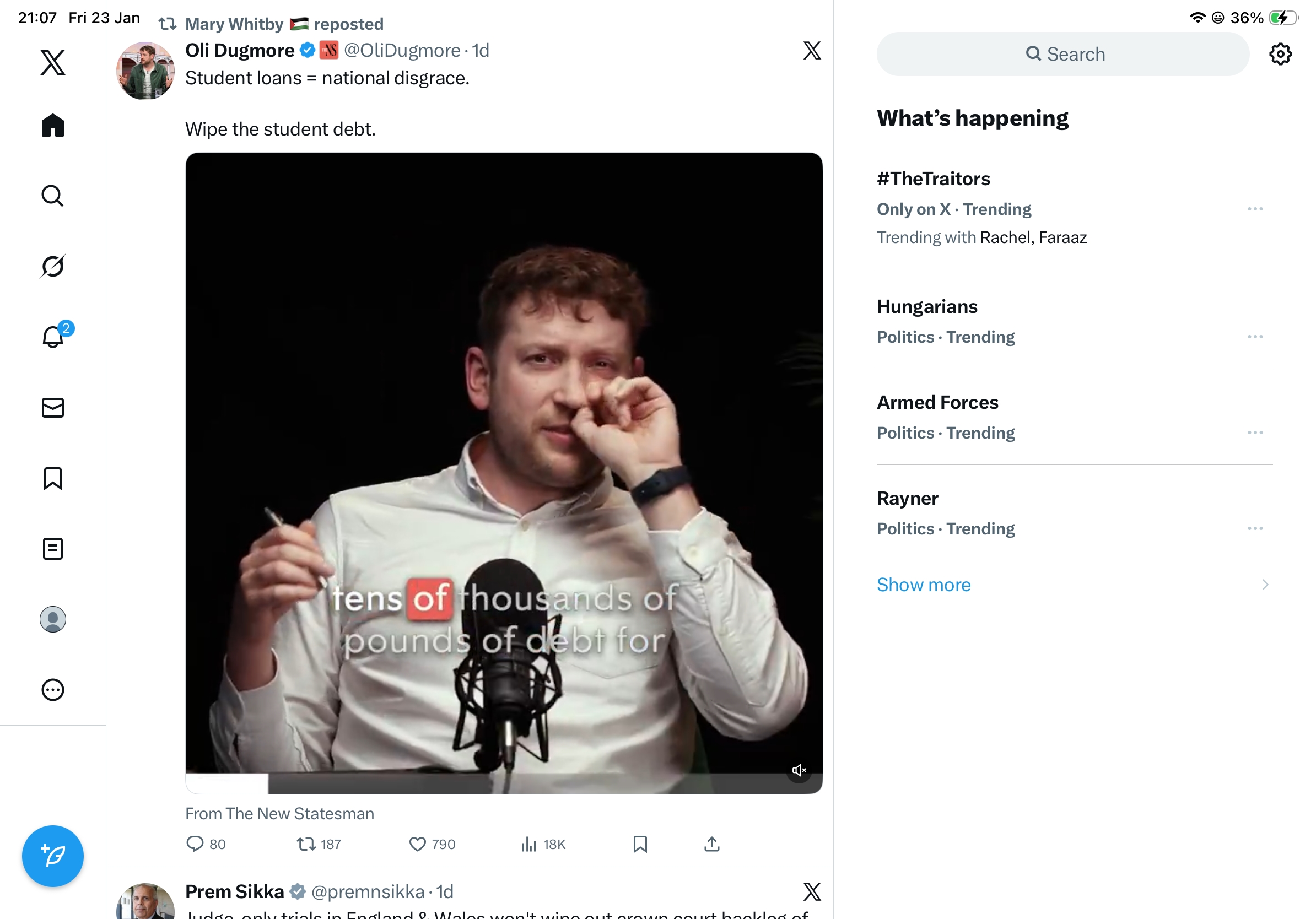The height and width of the screenshot is (919, 1316).
Task: Click the compose post button
Action: 53,856
